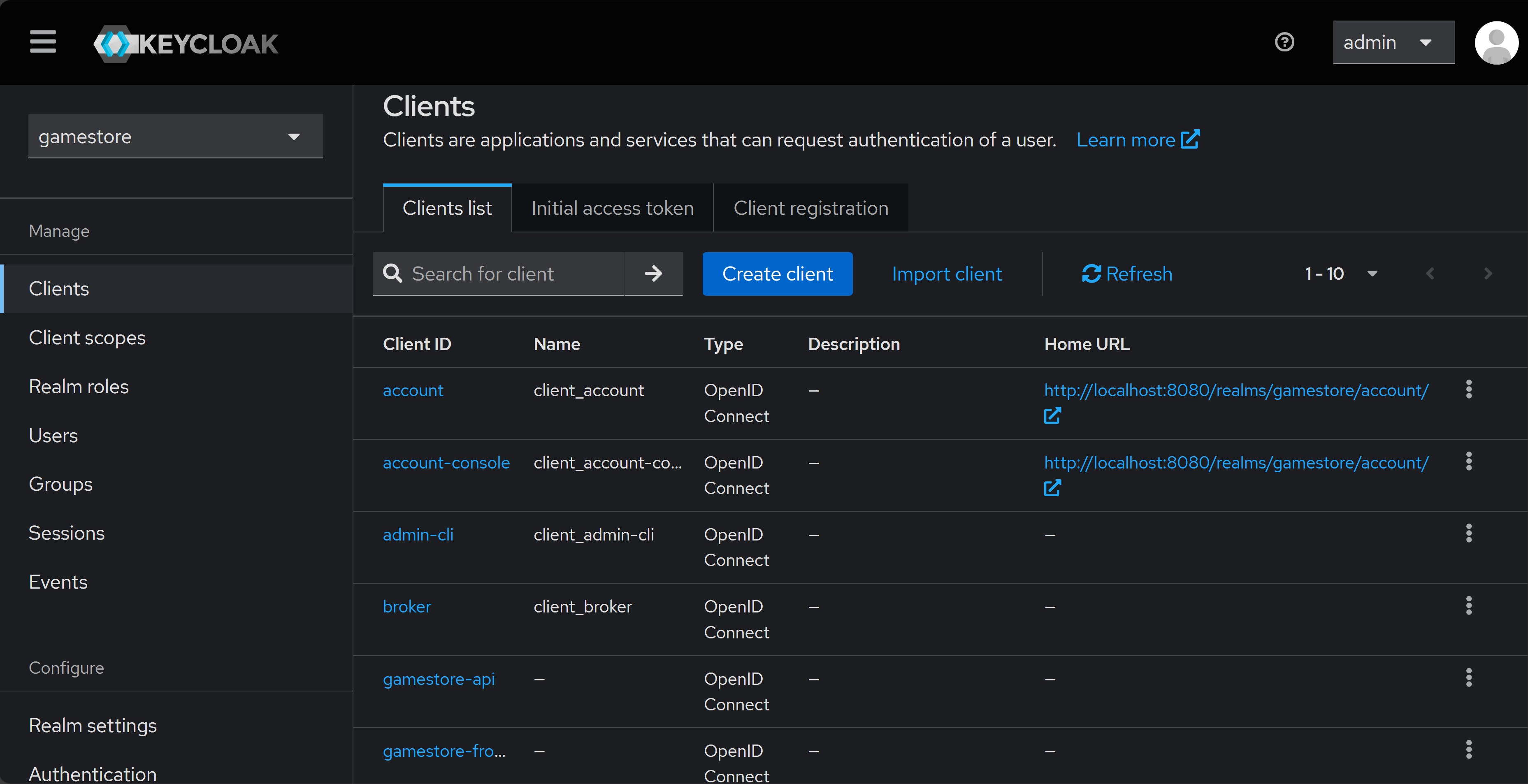Click the search arrow submit button
1528x784 pixels.
click(x=653, y=274)
